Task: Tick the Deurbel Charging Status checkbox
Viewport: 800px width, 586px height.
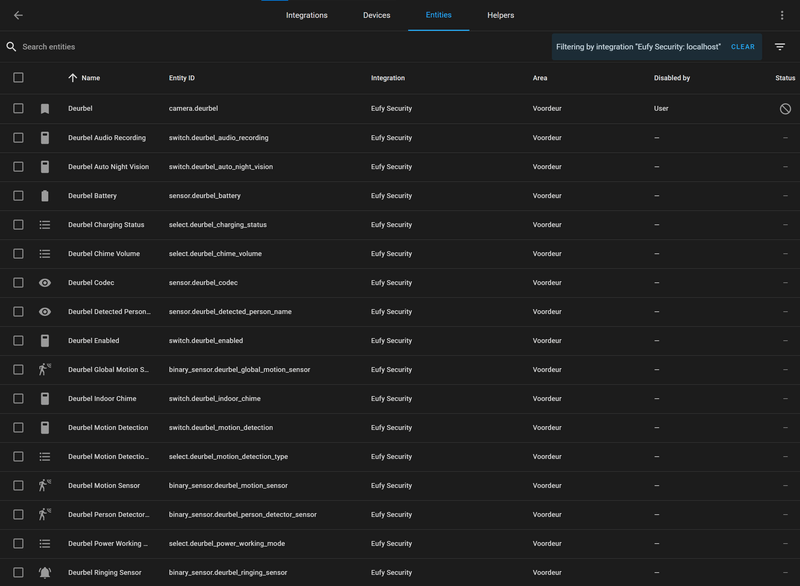Action: tap(18, 225)
